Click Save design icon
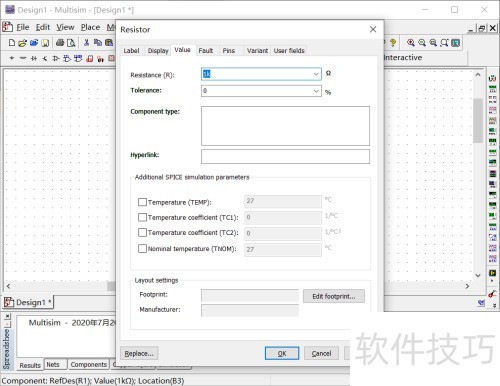Screen dimensions: 500x386 pos(45,43)
